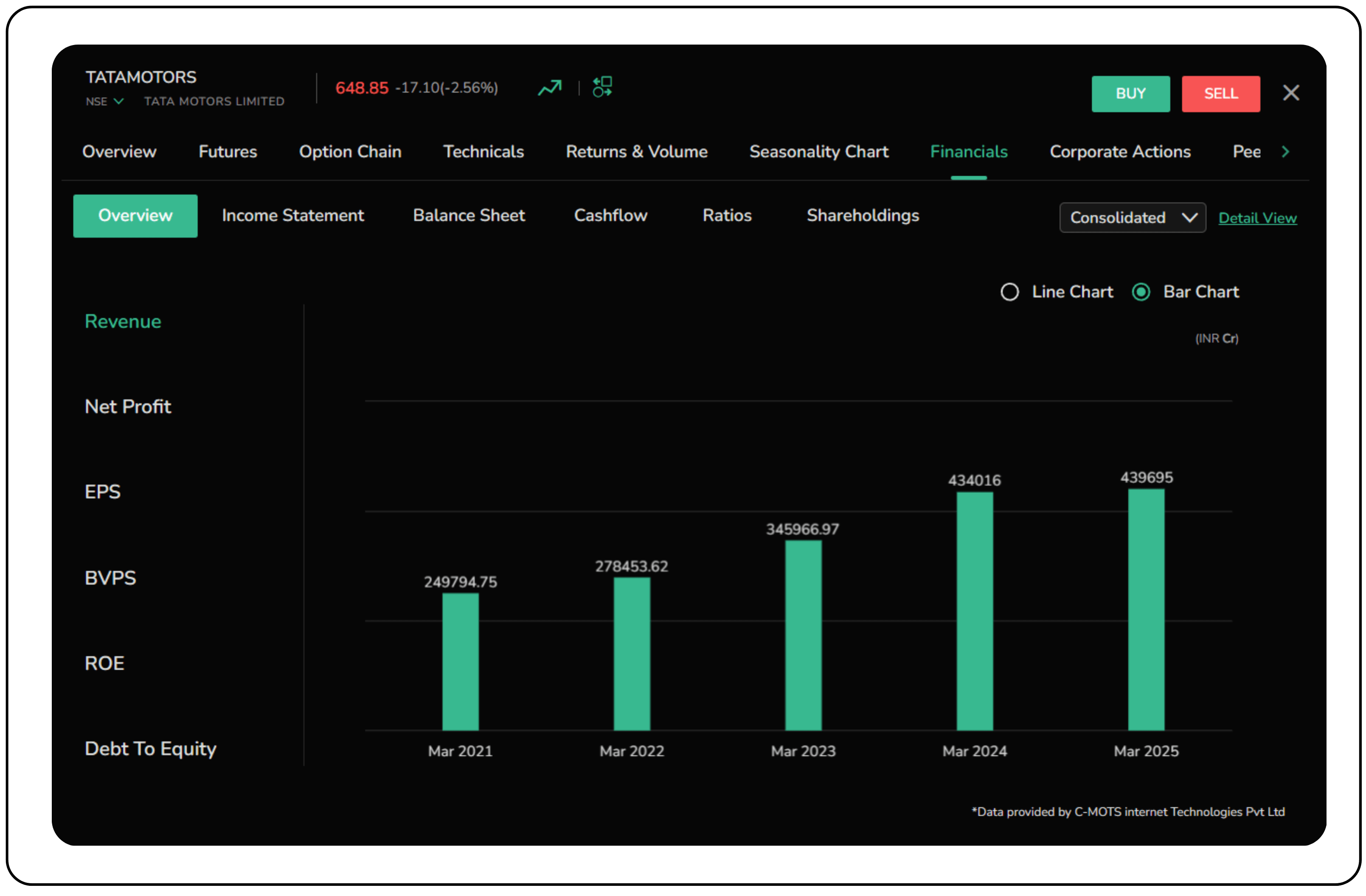1366x896 pixels.
Task: Click the add-to-watchlist widget icon
Action: tap(602, 87)
